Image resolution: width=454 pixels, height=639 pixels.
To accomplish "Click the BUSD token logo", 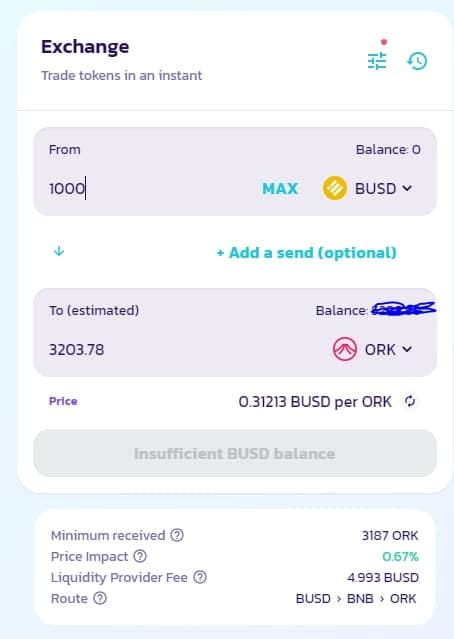I will (x=335, y=188).
